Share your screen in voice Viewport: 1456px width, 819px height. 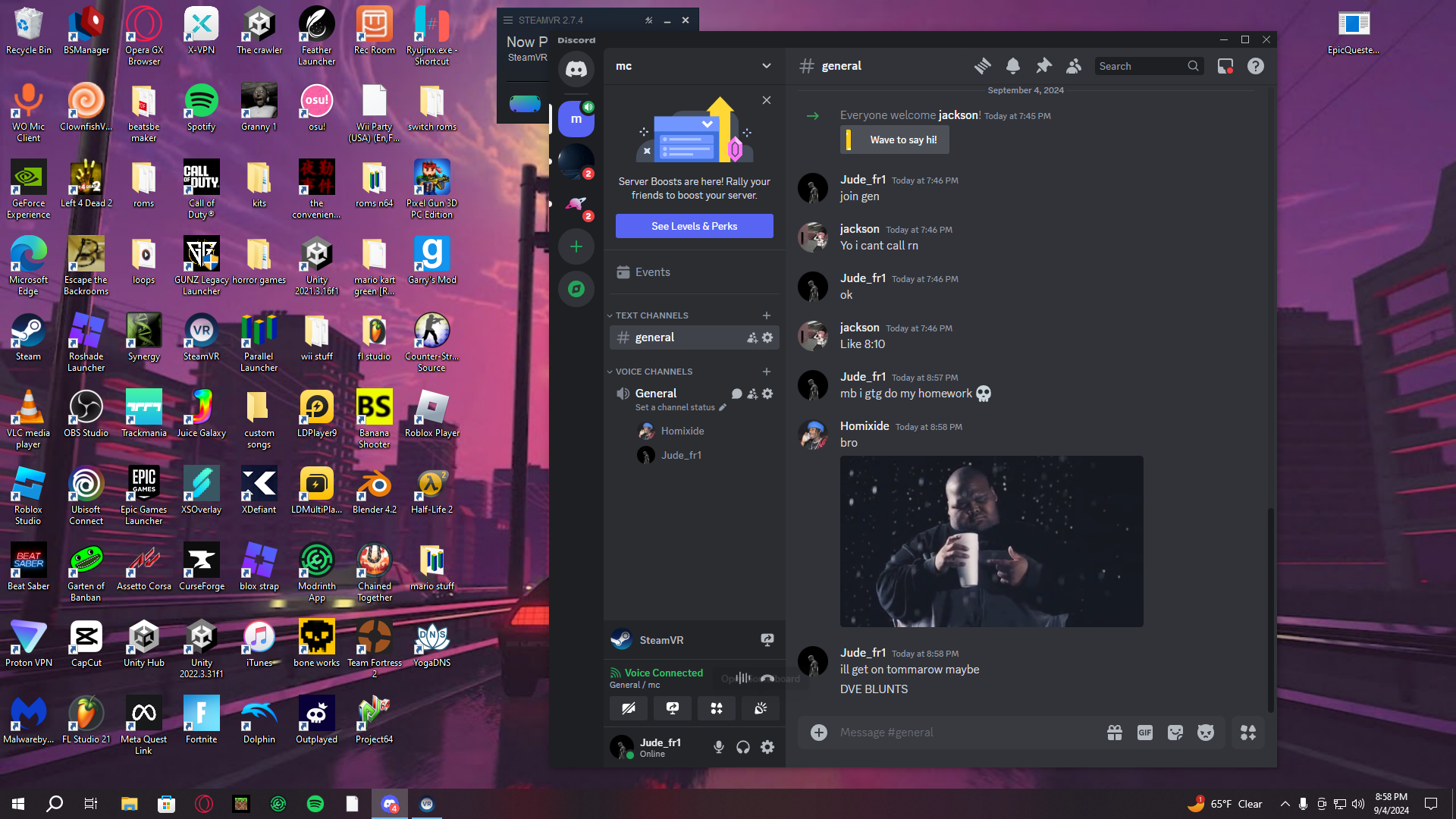pyautogui.click(x=673, y=708)
